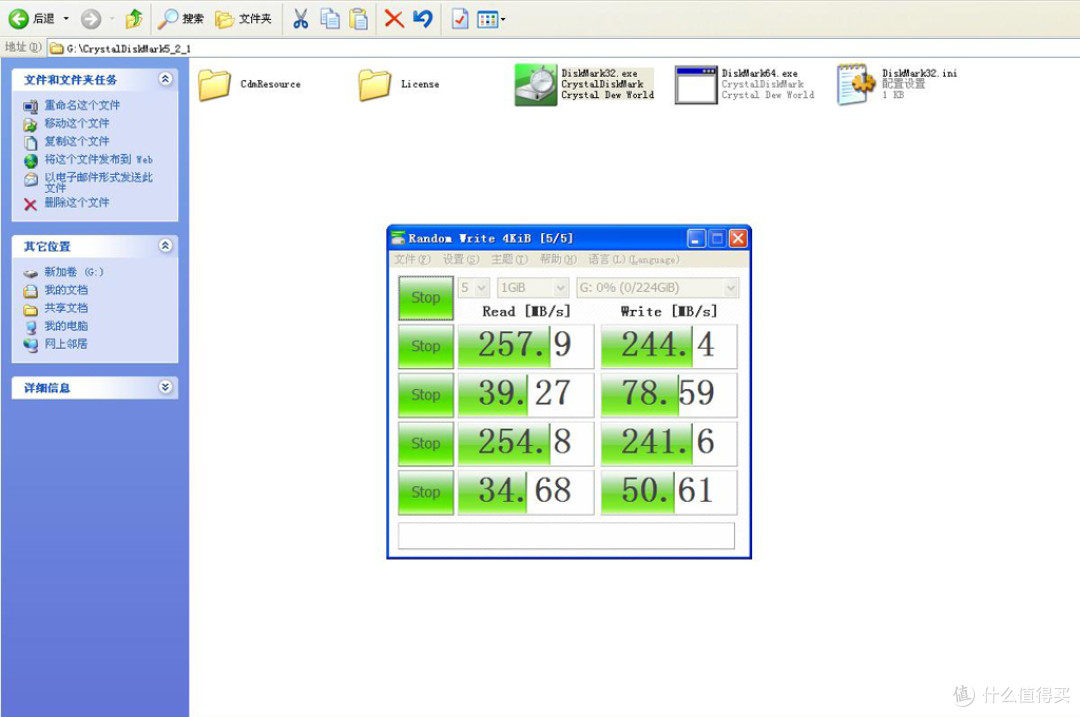Click 以电子邮件形式发送此文件 link
The width and height of the screenshot is (1080, 717).
click(x=98, y=182)
